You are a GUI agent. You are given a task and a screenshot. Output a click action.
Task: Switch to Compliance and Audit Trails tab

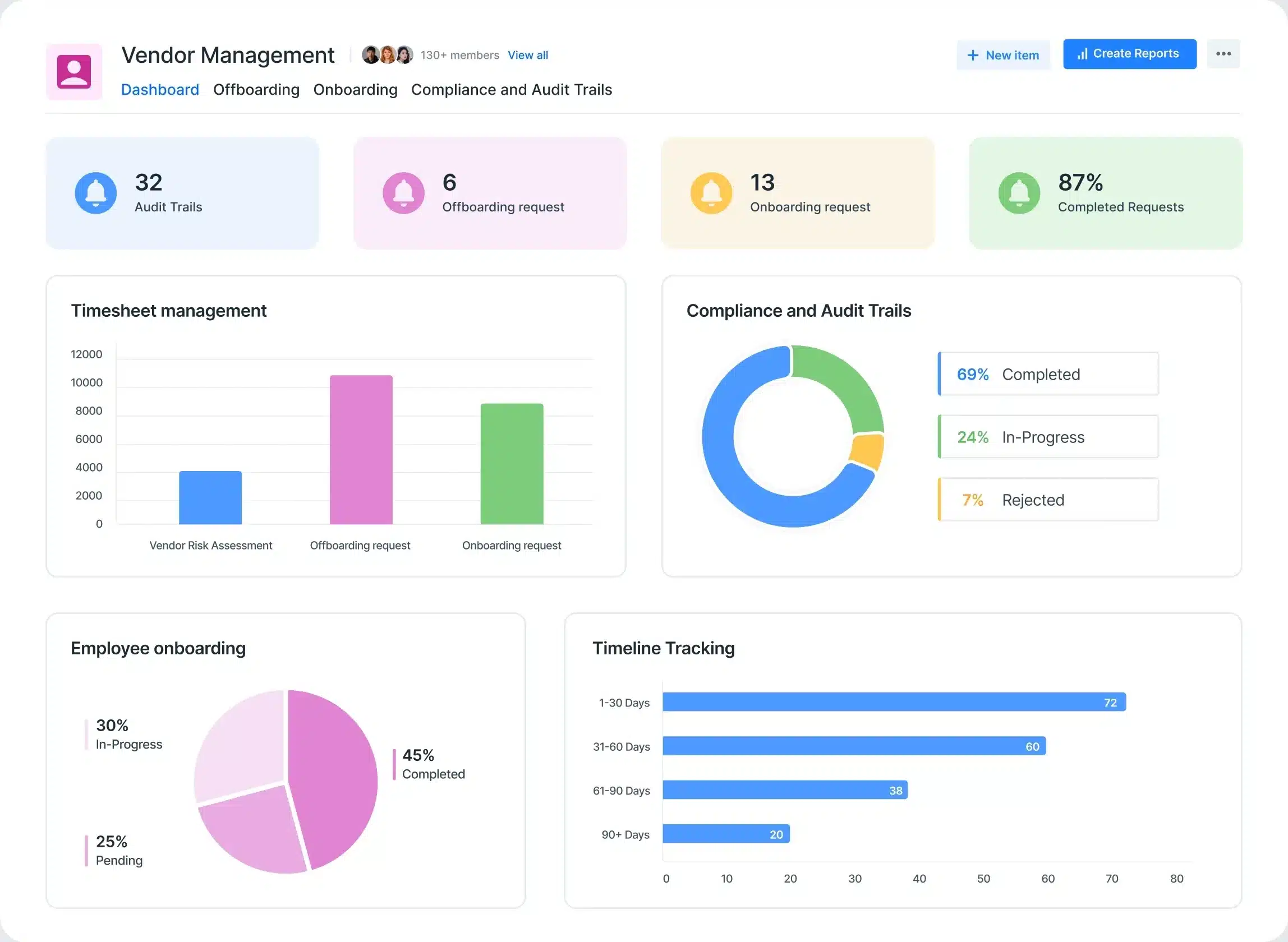point(512,90)
